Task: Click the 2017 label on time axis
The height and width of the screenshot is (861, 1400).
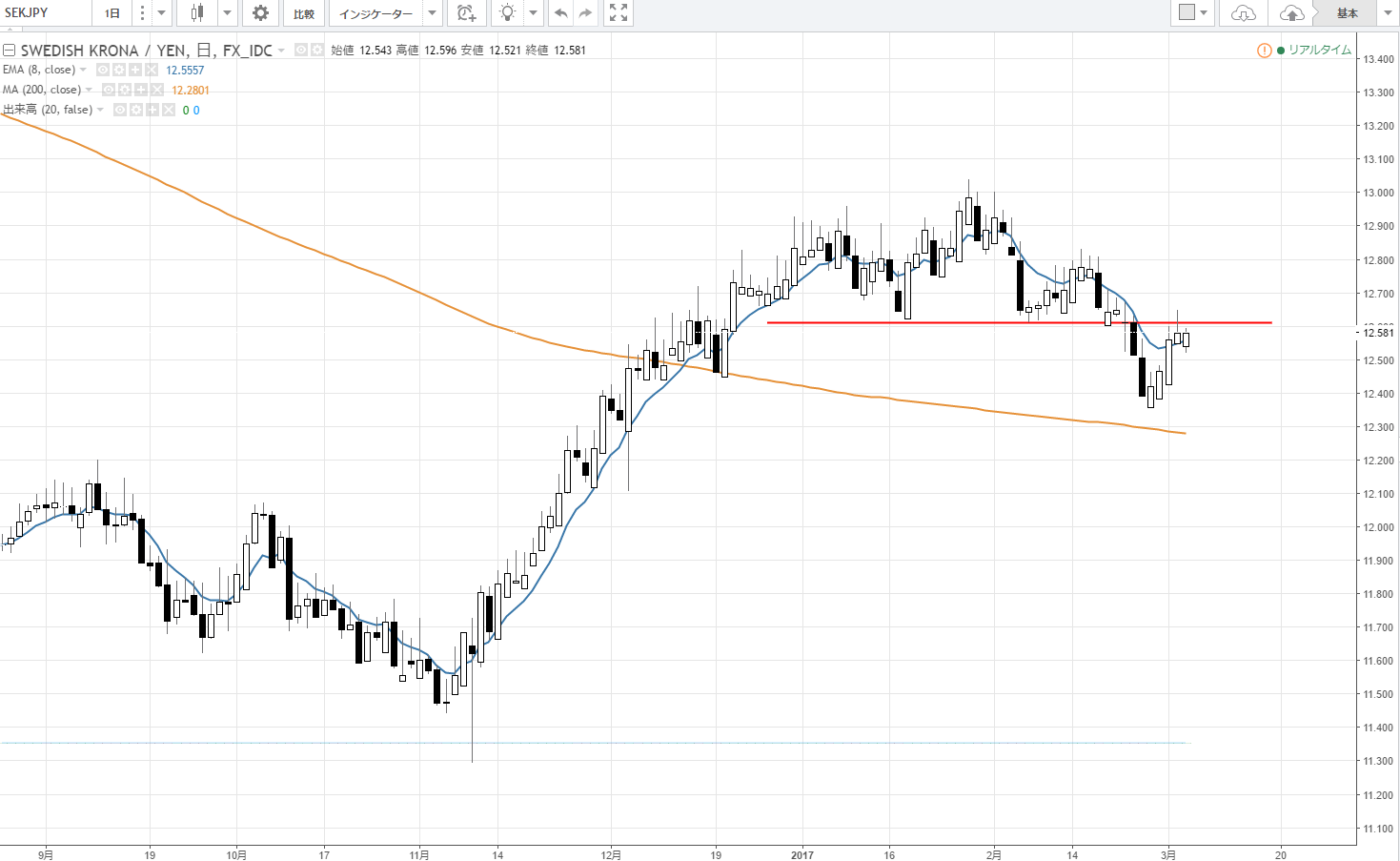Action: pyautogui.click(x=802, y=855)
